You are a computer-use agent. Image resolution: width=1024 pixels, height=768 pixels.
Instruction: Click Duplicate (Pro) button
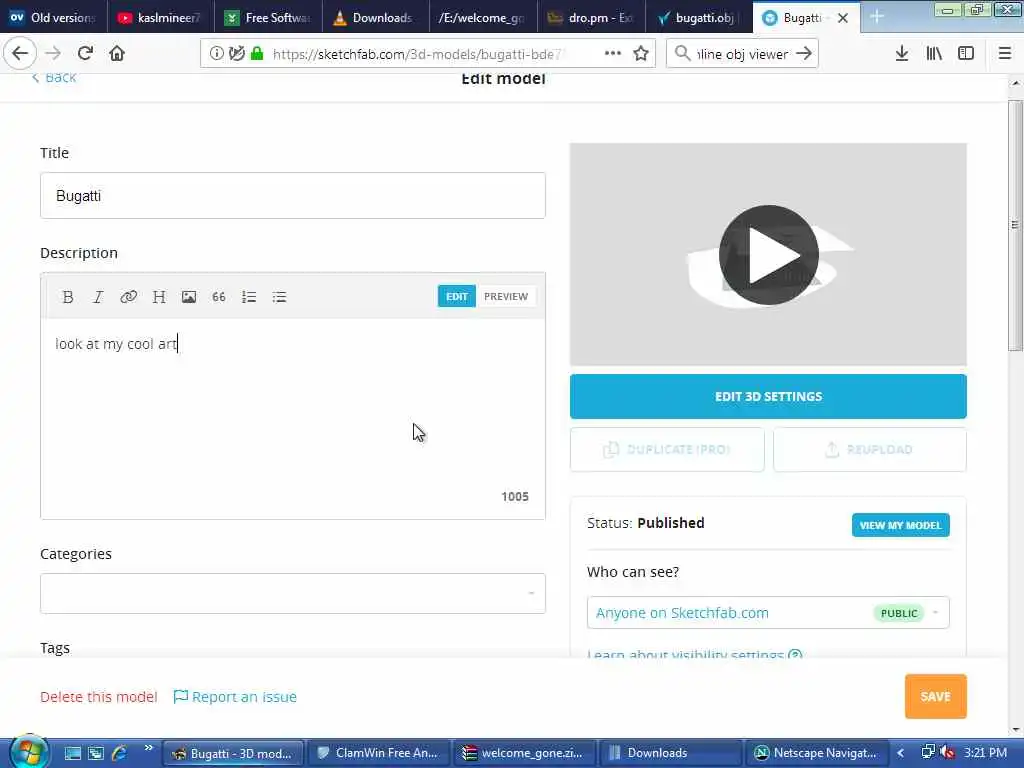[667, 449]
